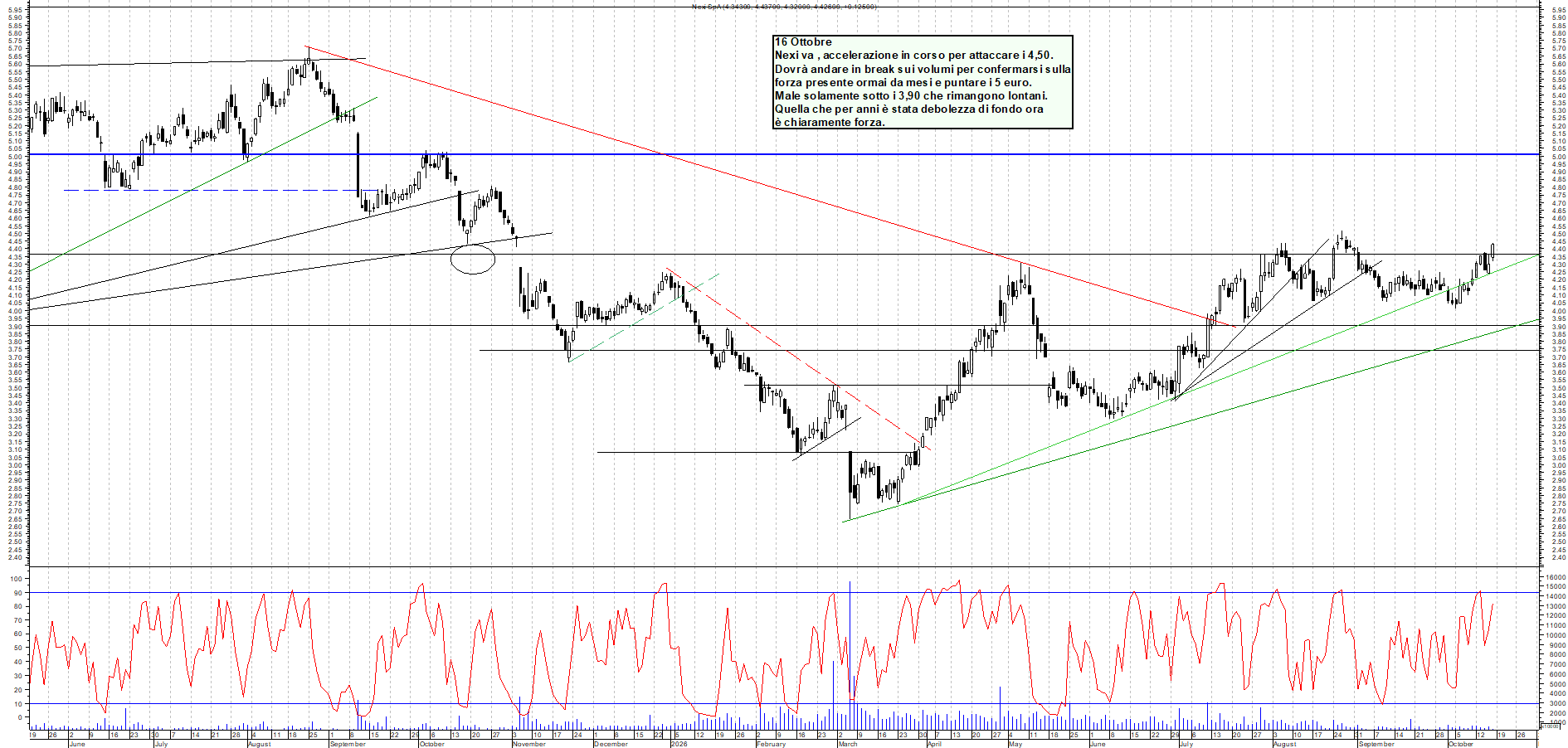This screenshot has width=1568, height=748.
Task: Select the green-shaded annotation text box
Action: (x=923, y=82)
